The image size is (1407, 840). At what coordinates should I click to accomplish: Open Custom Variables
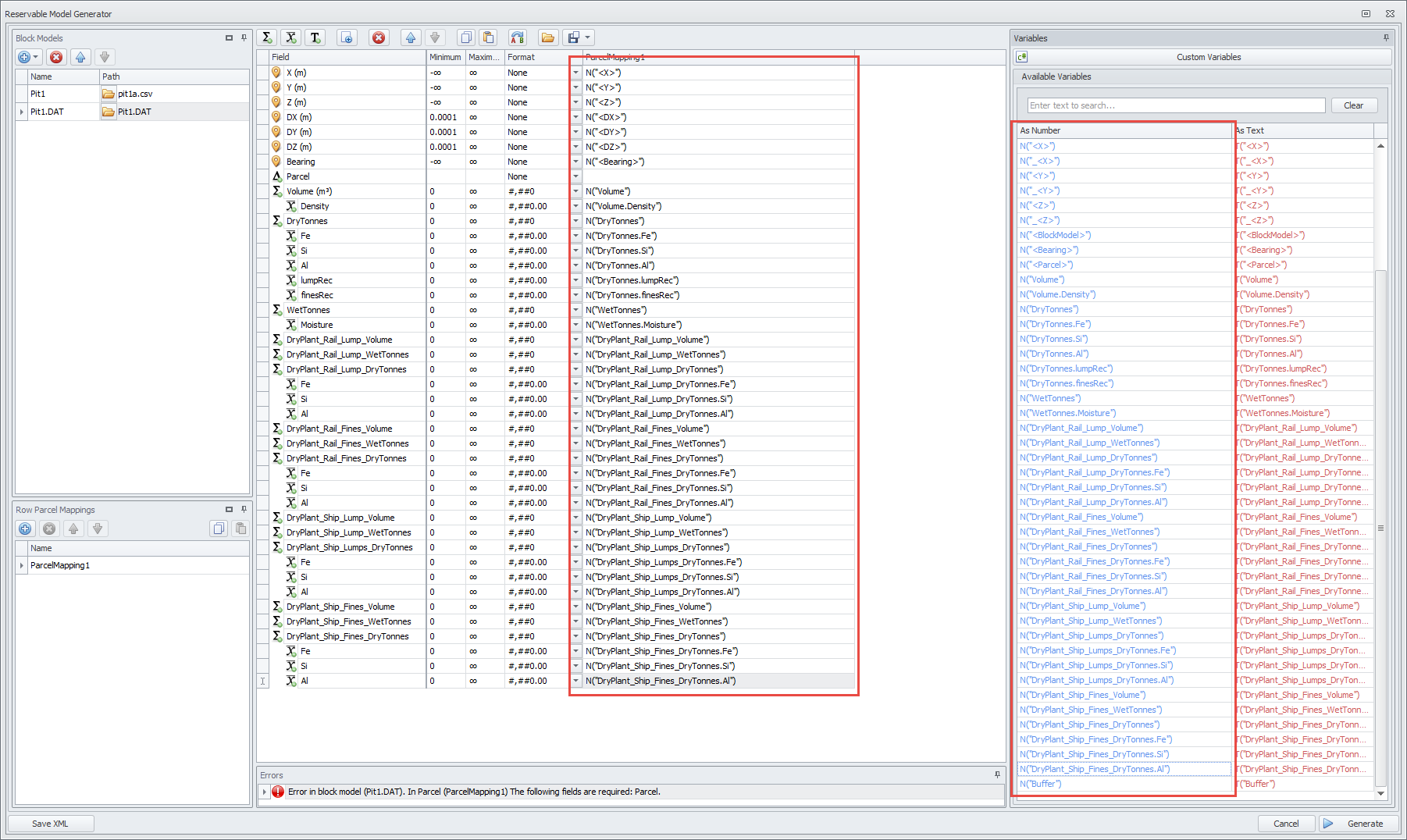coord(1208,57)
